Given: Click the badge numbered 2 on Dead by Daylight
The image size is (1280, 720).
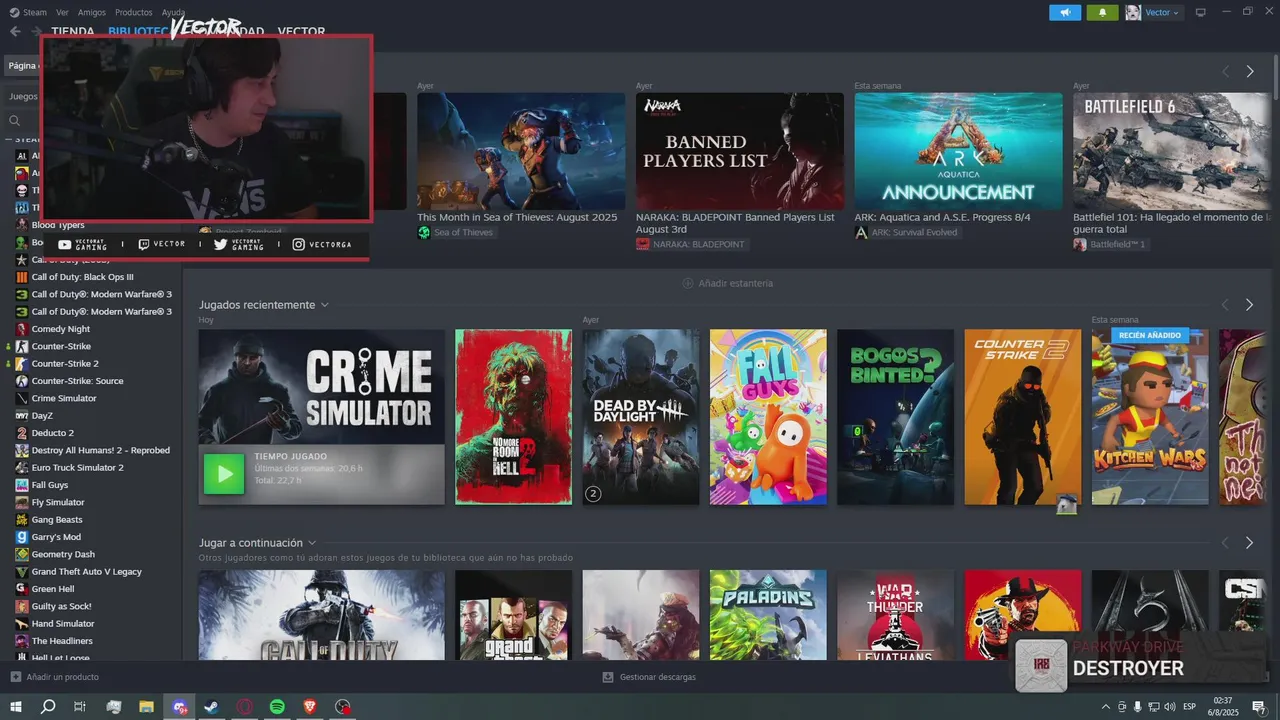Looking at the screenshot, I should 593,494.
